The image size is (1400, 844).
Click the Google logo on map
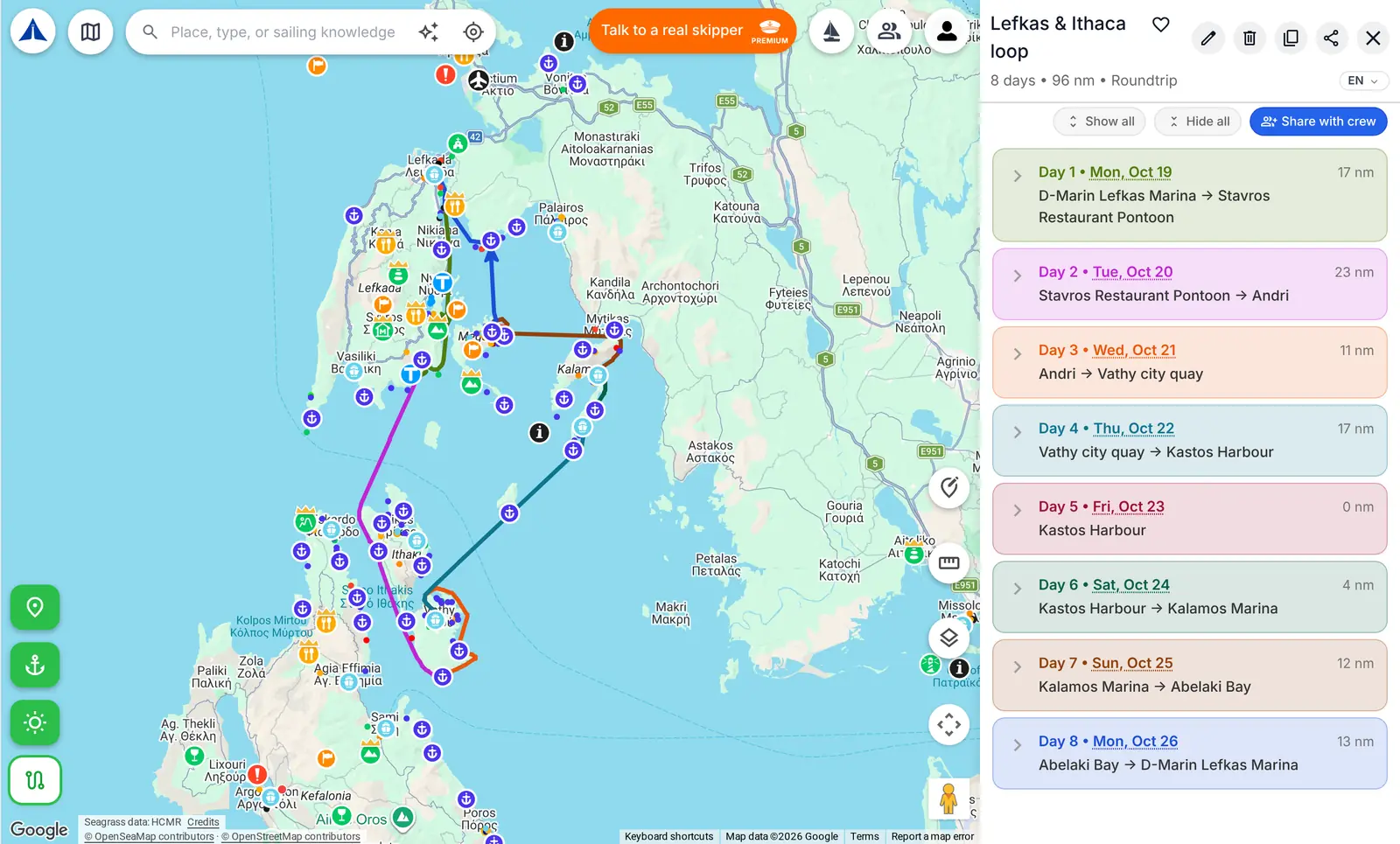point(39,829)
